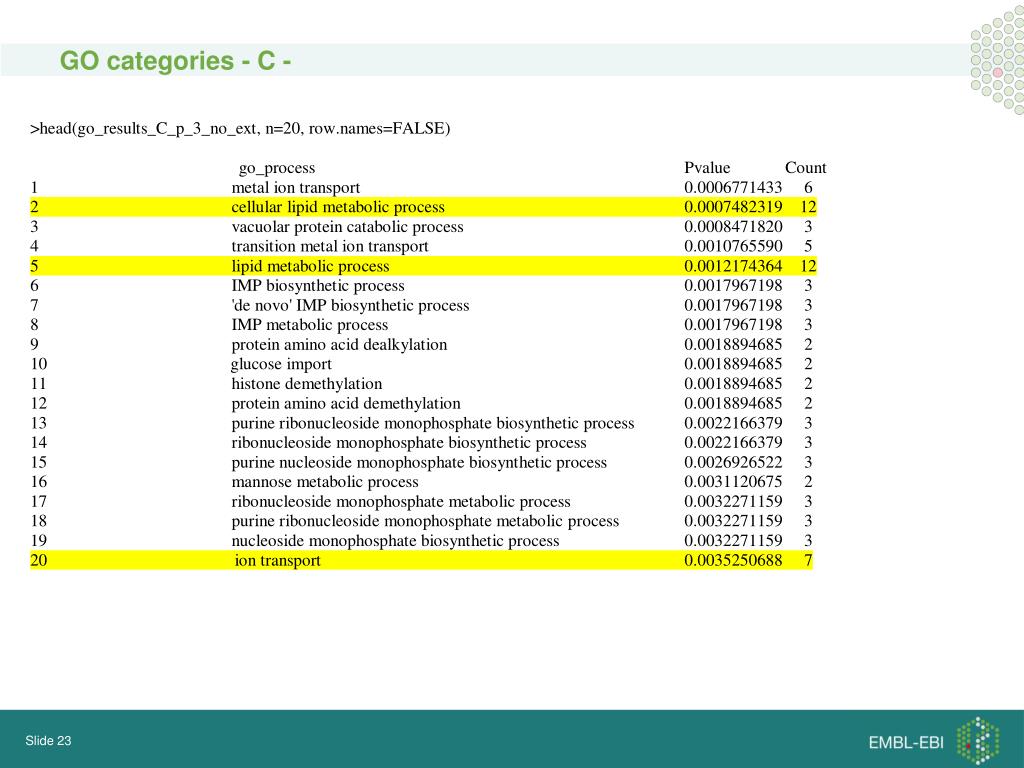
Task: Click the Count column header
Action: pyautogui.click(x=806, y=168)
